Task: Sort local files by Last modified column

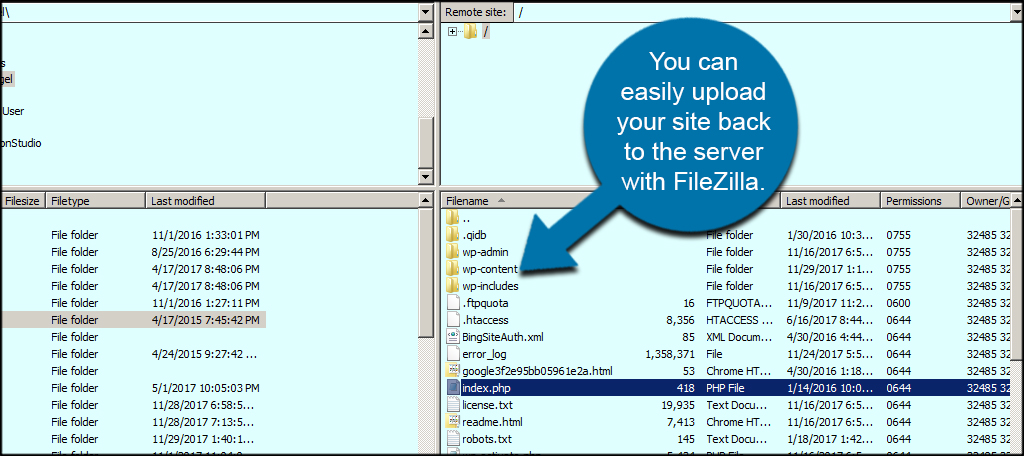Action: click(x=206, y=201)
